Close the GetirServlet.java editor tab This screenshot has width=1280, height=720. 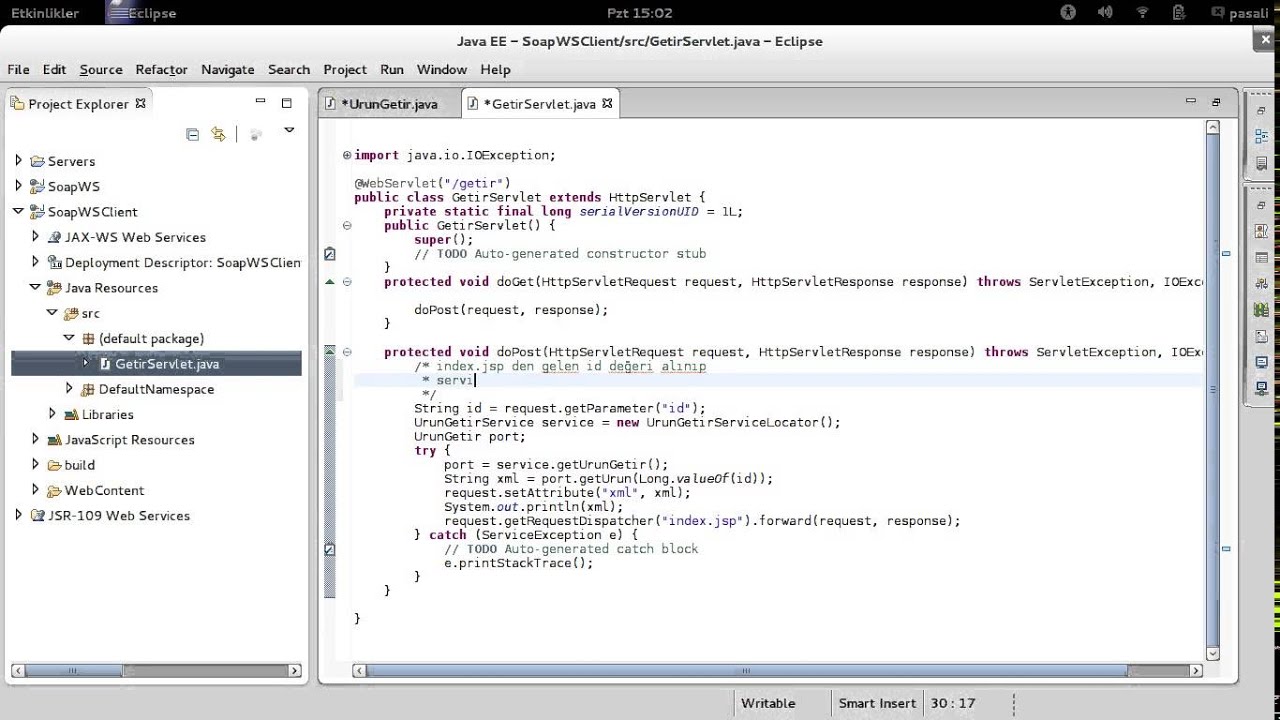607,103
